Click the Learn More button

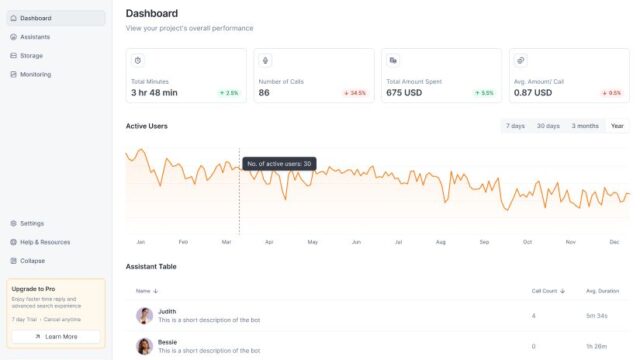(x=56, y=336)
